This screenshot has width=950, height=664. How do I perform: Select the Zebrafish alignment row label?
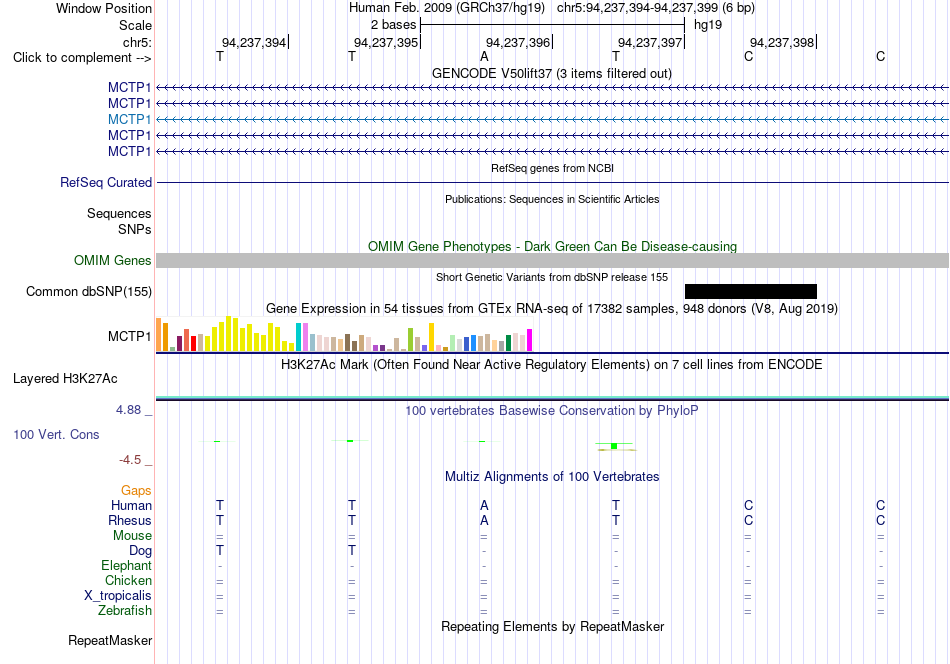[x=125, y=611]
